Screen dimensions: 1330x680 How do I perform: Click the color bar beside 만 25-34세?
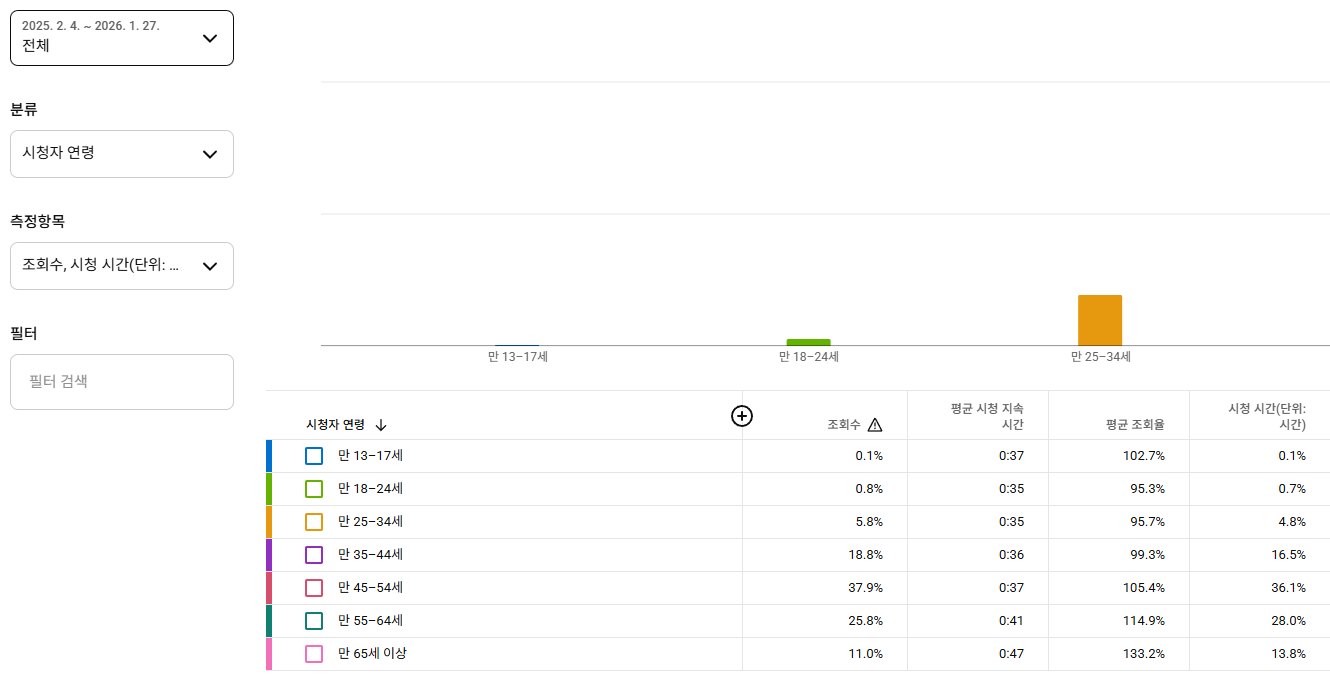click(x=268, y=521)
